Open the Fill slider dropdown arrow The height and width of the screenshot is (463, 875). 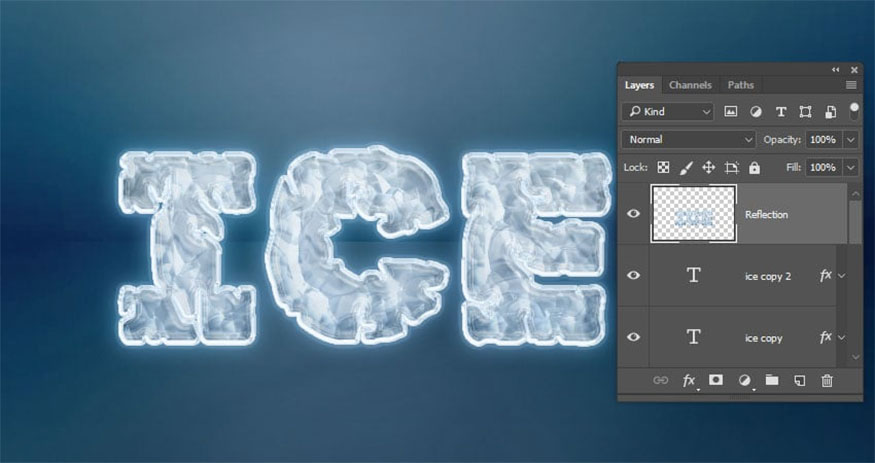coord(850,167)
